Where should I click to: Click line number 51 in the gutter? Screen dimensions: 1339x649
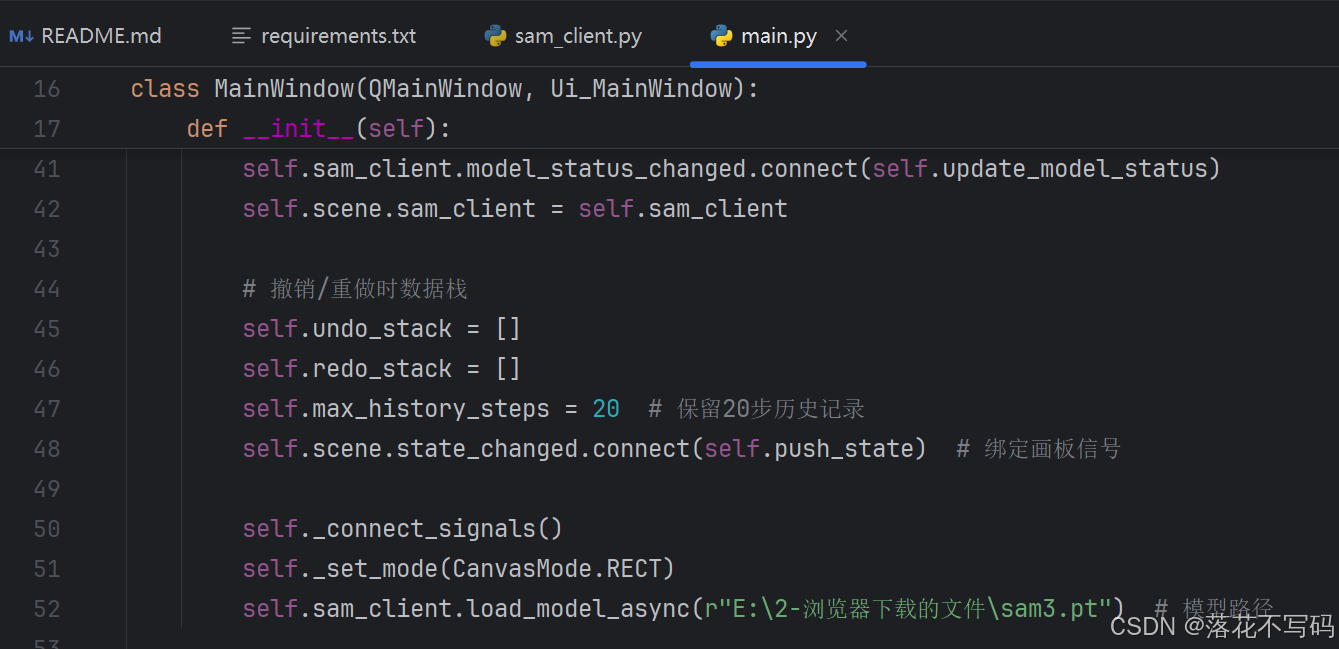click(47, 569)
